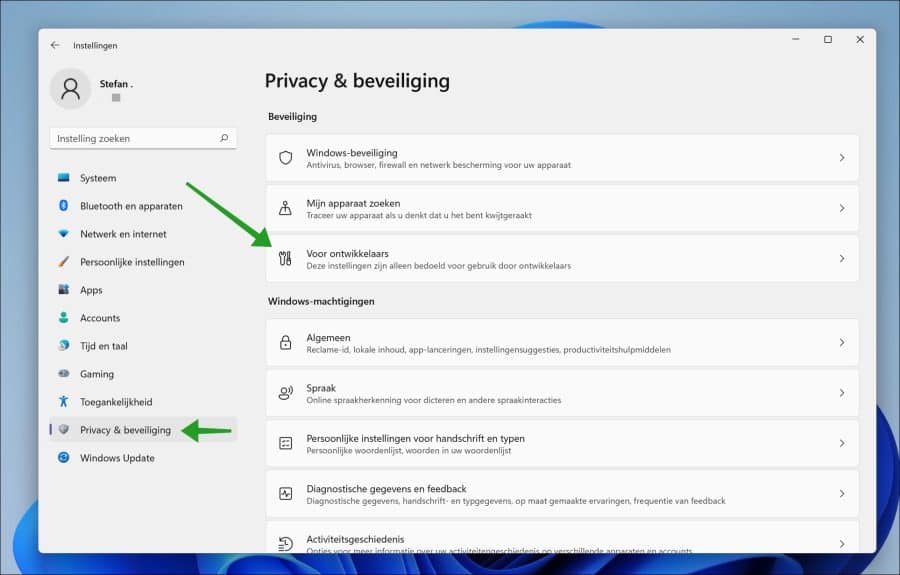Open Tijd en taal settings
This screenshot has height=575, width=900.
(x=143, y=345)
